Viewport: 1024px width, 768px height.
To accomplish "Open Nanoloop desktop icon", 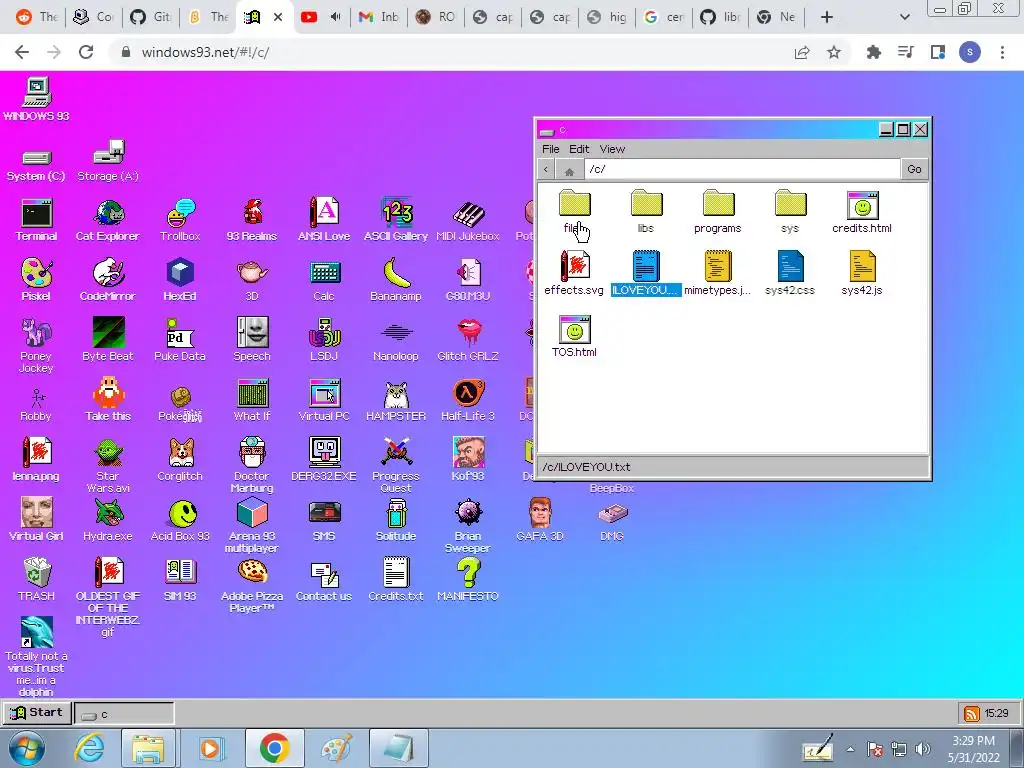I will (x=396, y=340).
